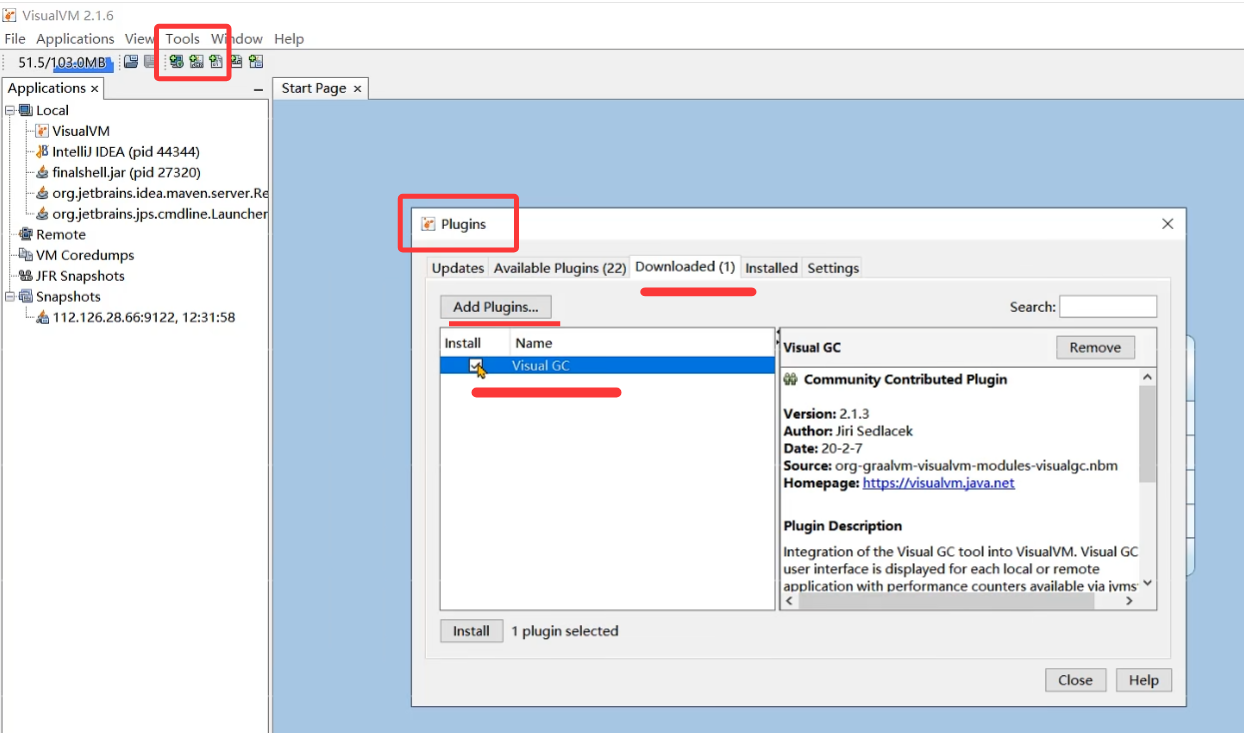This screenshot has width=1244, height=733.
Task: Sort by the Name column header
Action: pyautogui.click(x=640, y=343)
